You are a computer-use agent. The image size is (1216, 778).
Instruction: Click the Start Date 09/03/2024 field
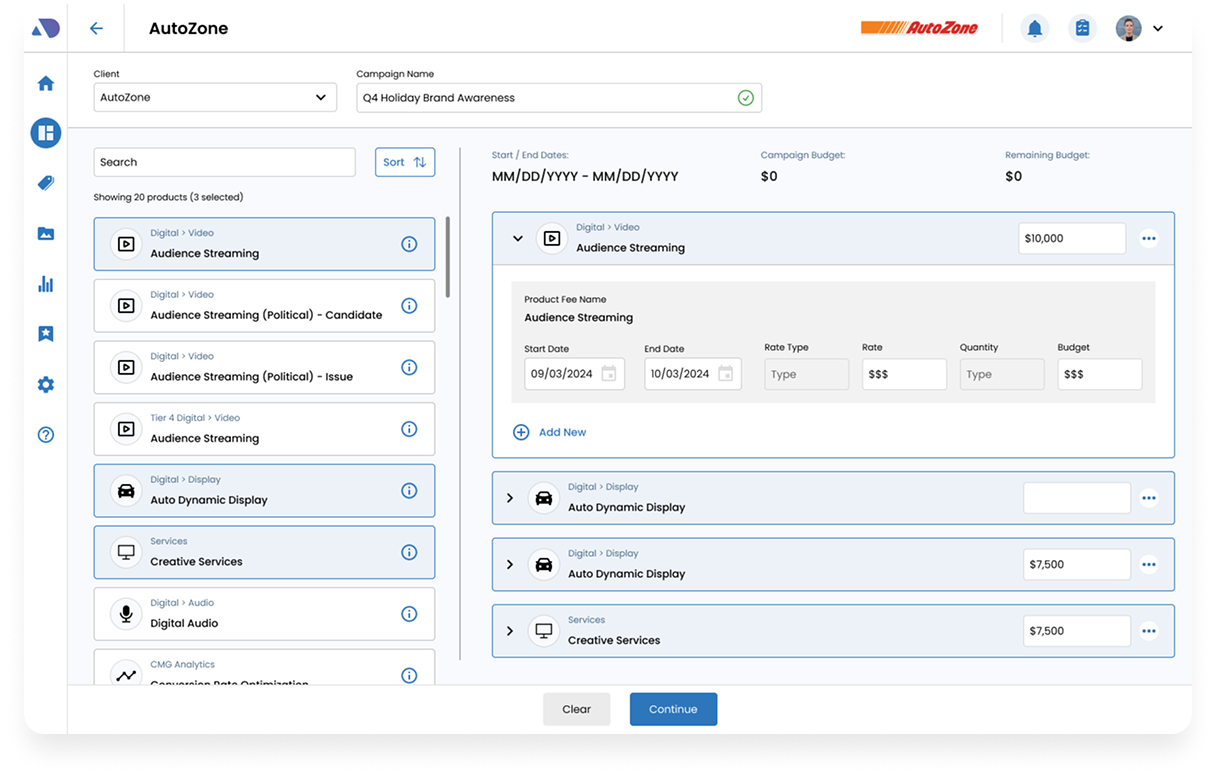click(x=574, y=374)
